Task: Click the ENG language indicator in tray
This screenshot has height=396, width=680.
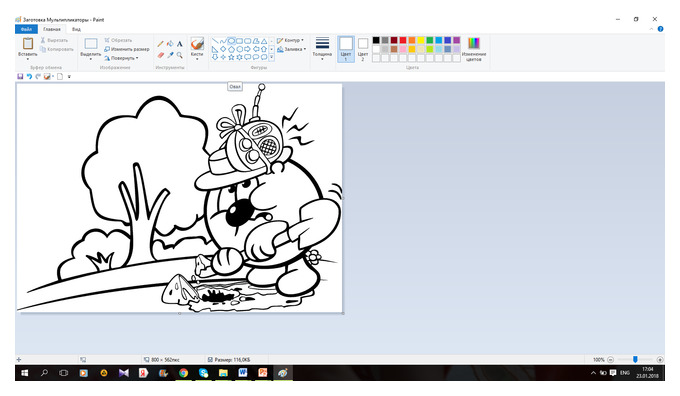Action: tap(624, 373)
